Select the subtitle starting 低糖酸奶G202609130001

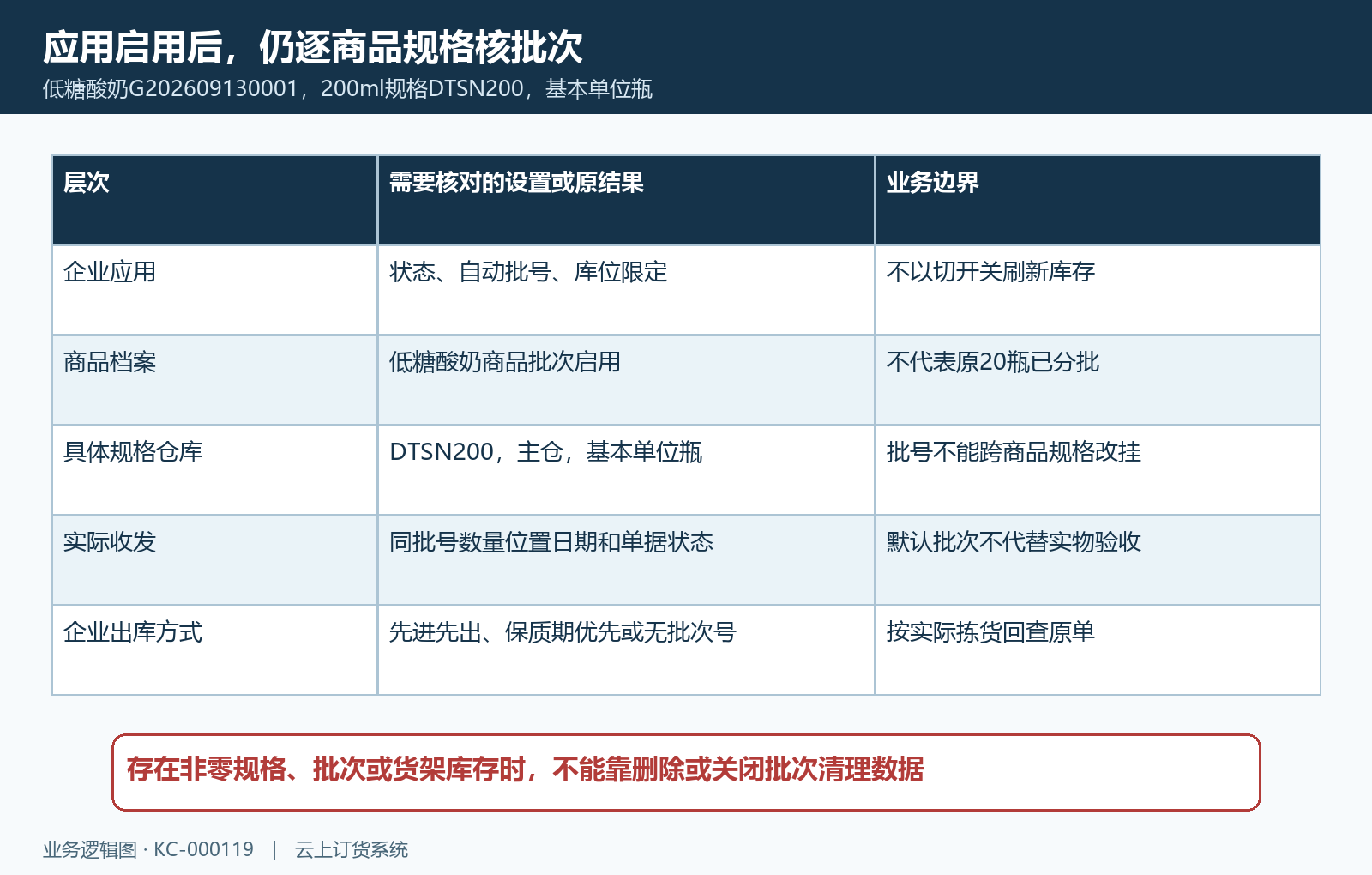(347, 89)
